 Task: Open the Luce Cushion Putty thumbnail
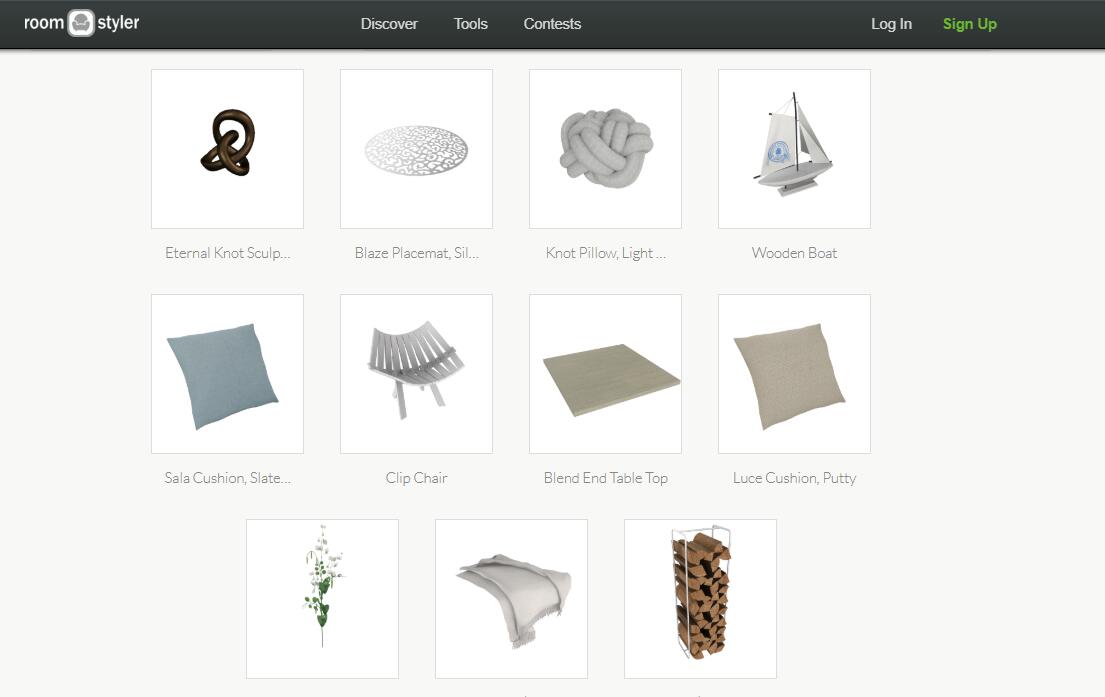(x=794, y=374)
